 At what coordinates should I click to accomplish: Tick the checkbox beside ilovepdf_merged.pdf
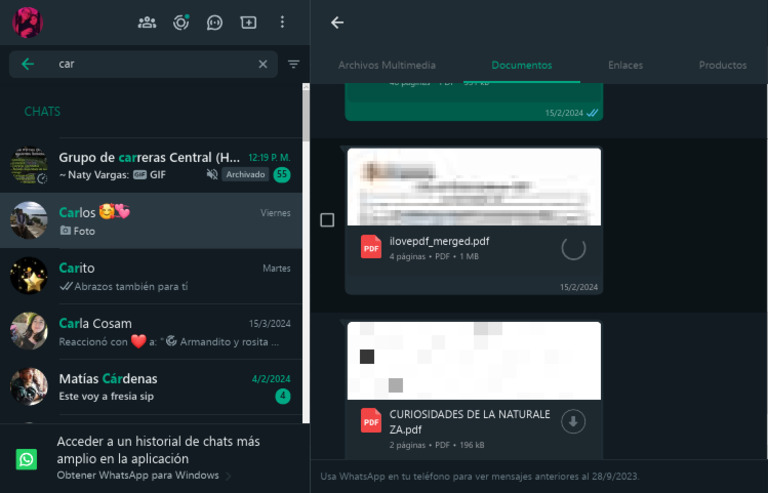coord(327,220)
